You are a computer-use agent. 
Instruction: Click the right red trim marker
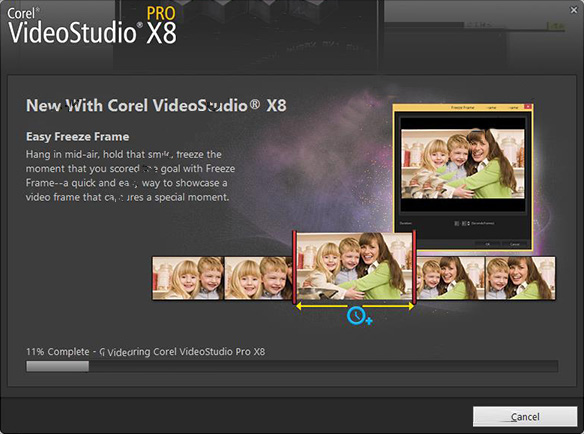pyautogui.click(x=414, y=267)
